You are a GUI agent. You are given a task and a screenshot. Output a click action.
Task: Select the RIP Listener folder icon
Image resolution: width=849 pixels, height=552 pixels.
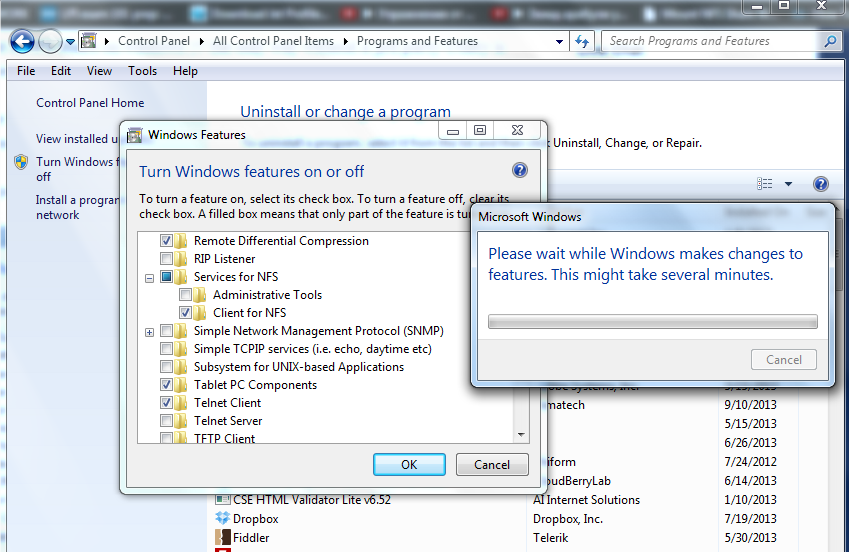[181, 258]
